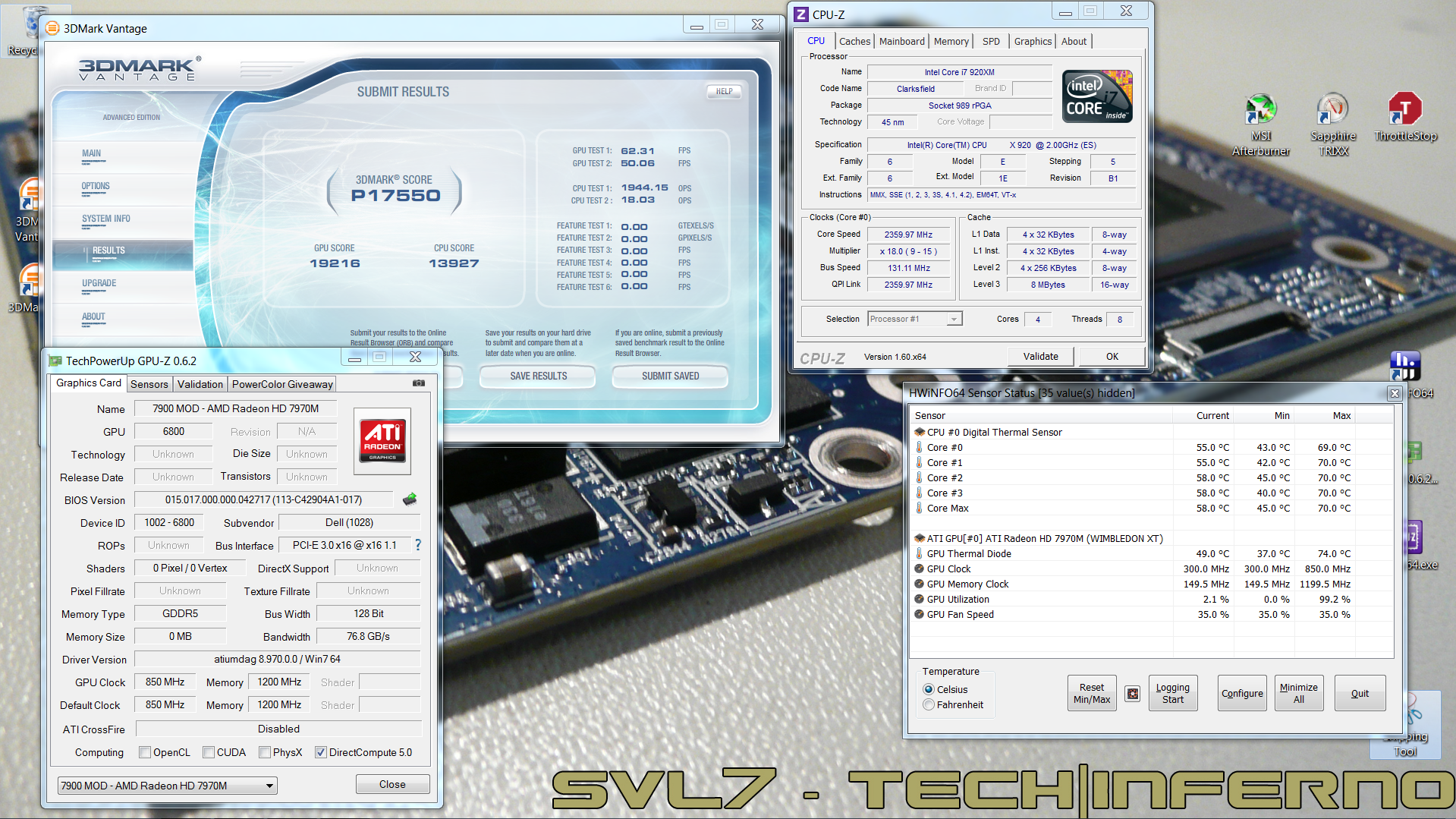The image size is (1456, 819).
Task: Click SUBMIT SAVED button
Action: (x=670, y=376)
